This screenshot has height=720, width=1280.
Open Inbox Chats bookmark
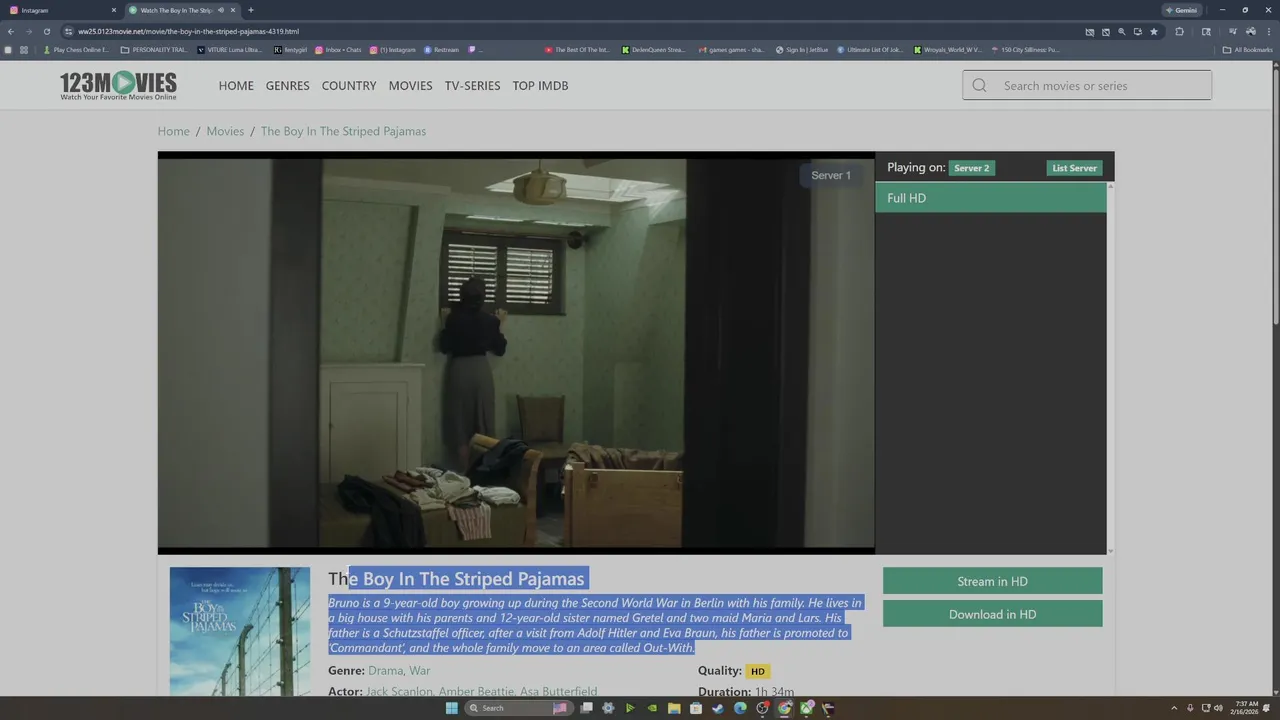tap(338, 49)
